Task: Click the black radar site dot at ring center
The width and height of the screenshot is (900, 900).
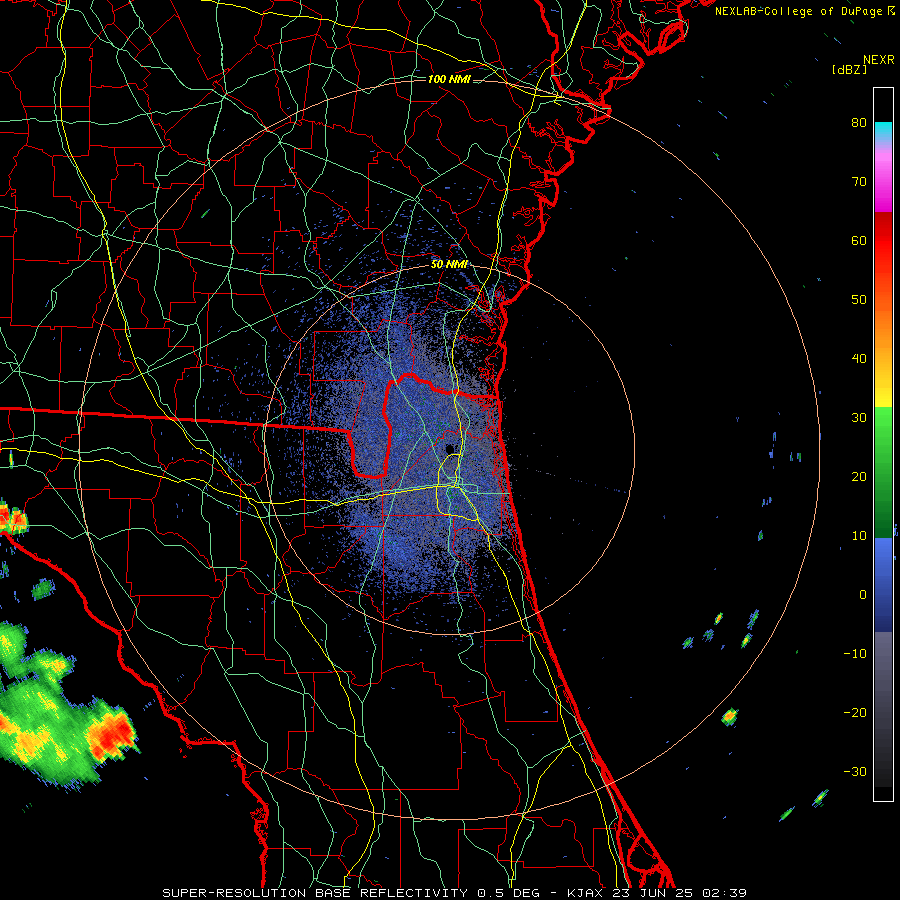Action: pyautogui.click(x=450, y=449)
